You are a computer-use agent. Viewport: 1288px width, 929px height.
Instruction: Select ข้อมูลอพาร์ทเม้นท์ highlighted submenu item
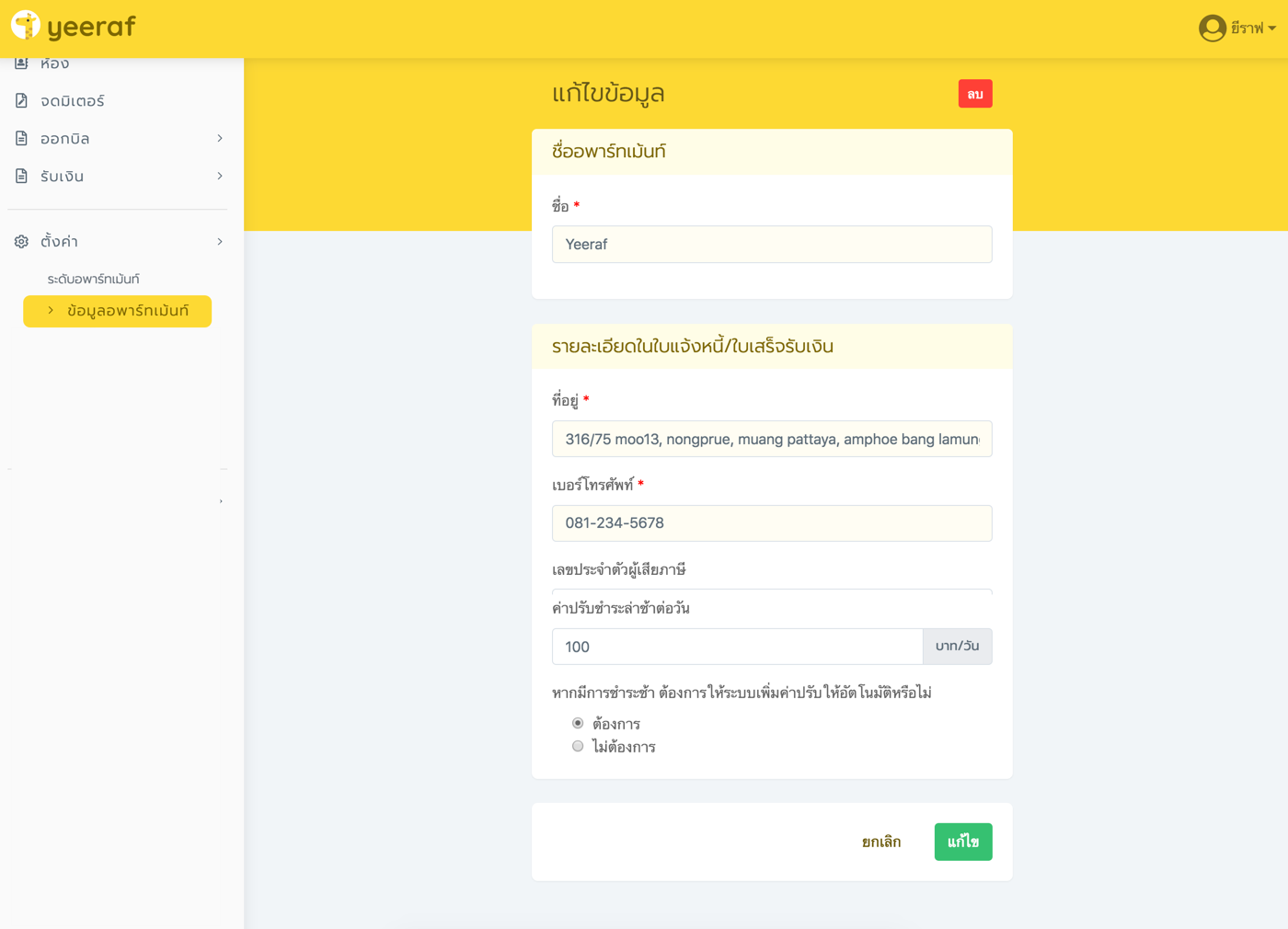118,311
